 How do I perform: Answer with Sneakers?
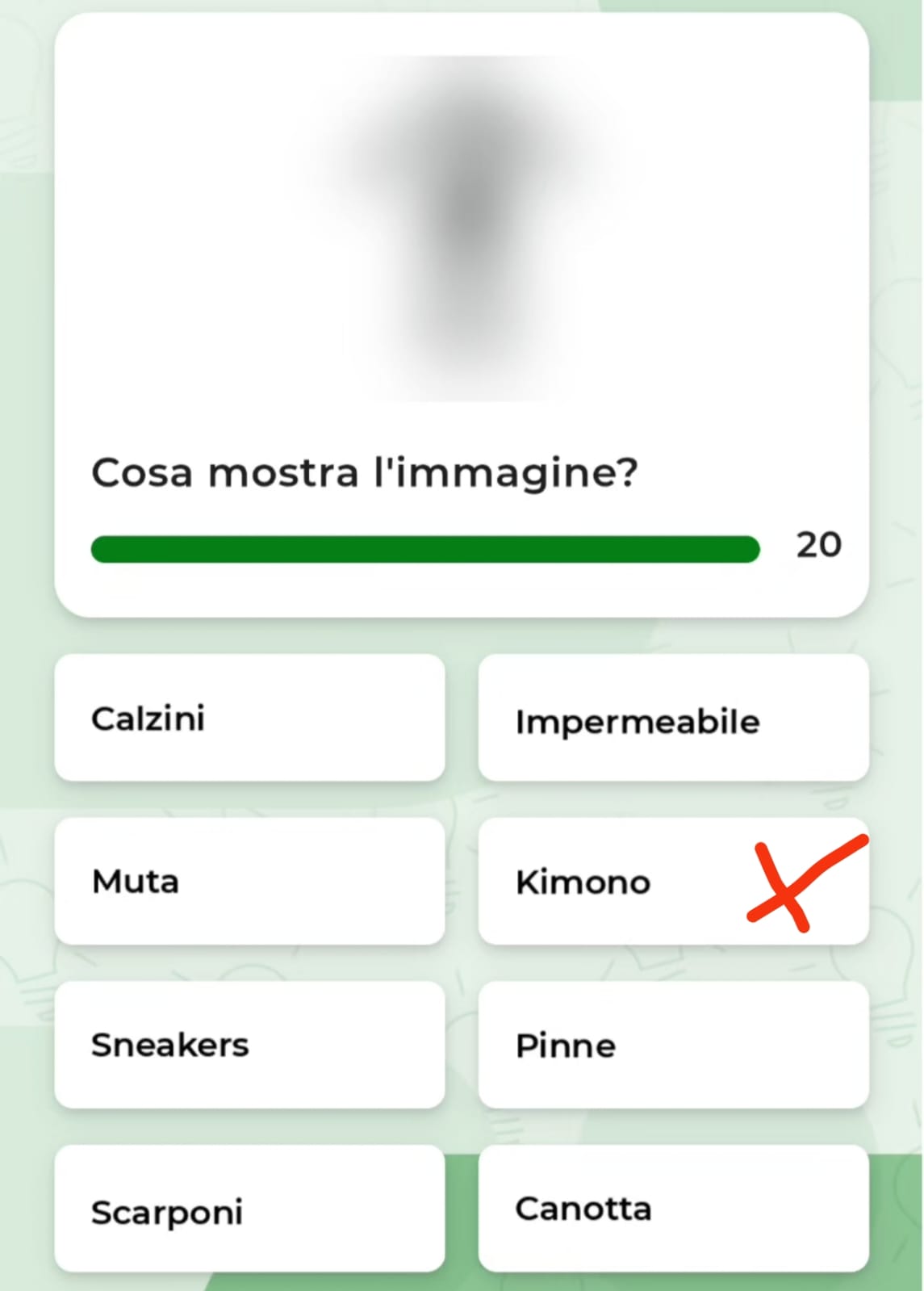pyautogui.click(x=249, y=1045)
